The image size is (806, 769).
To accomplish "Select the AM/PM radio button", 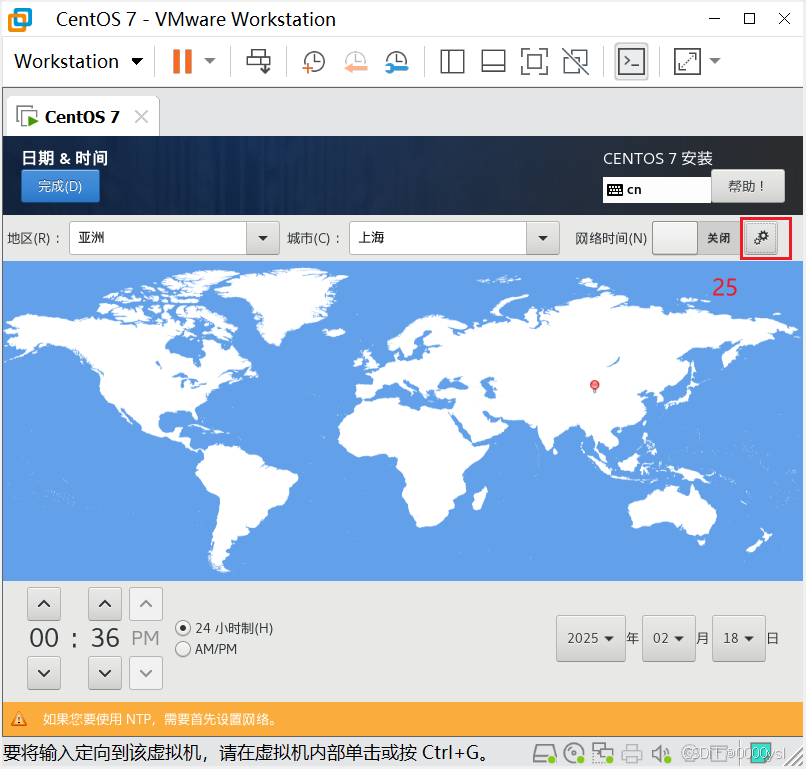I will tap(183, 649).
